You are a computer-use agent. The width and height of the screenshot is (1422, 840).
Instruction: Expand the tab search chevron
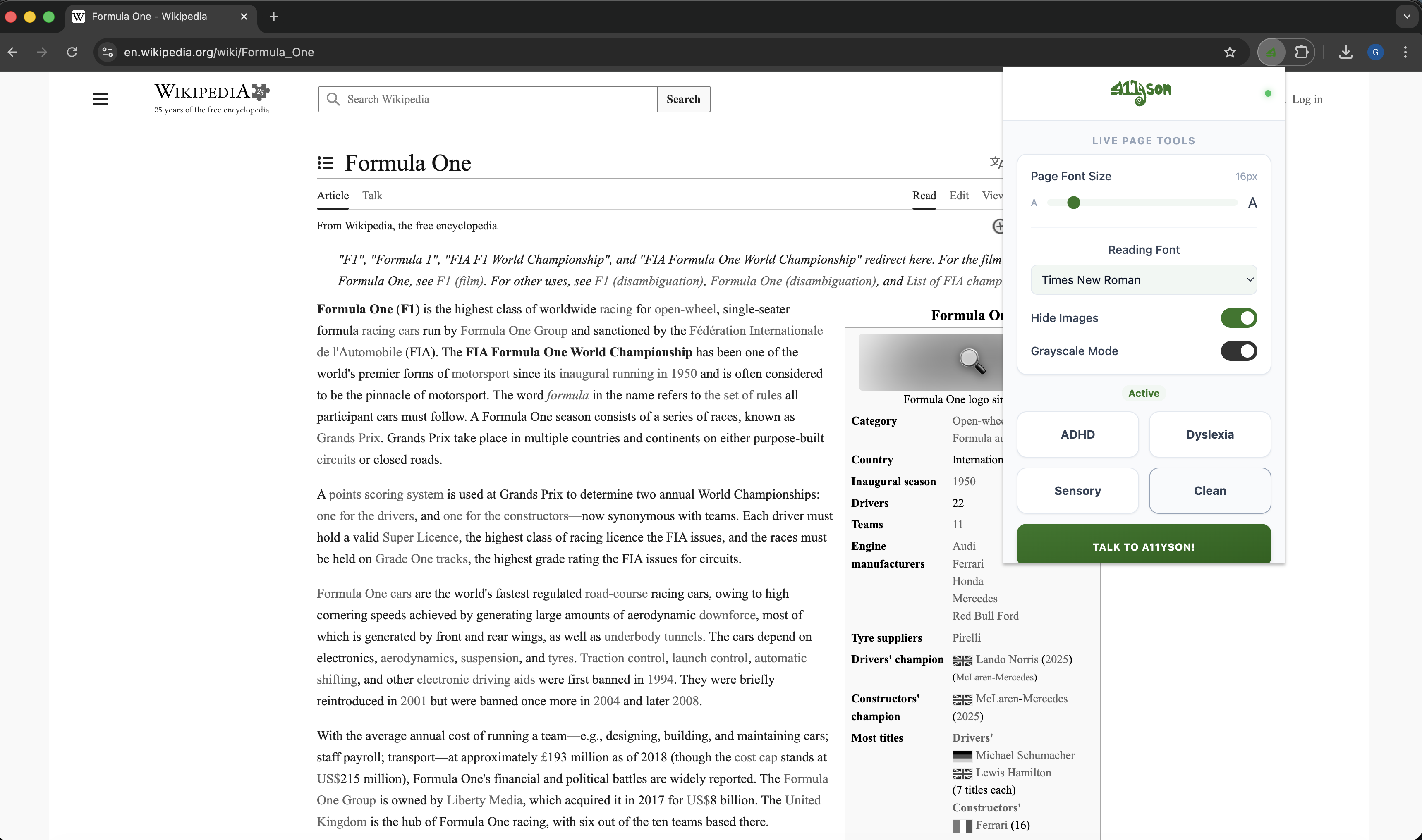click(x=1407, y=17)
